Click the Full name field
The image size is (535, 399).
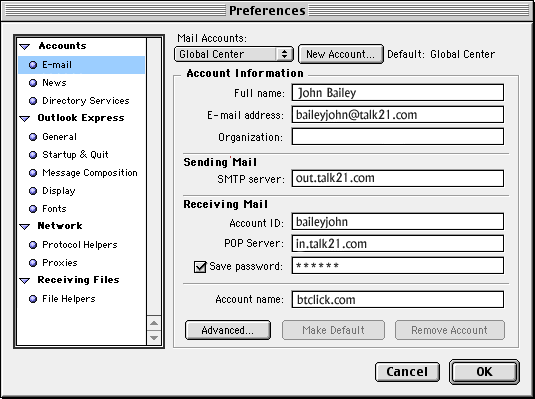click(x=397, y=93)
